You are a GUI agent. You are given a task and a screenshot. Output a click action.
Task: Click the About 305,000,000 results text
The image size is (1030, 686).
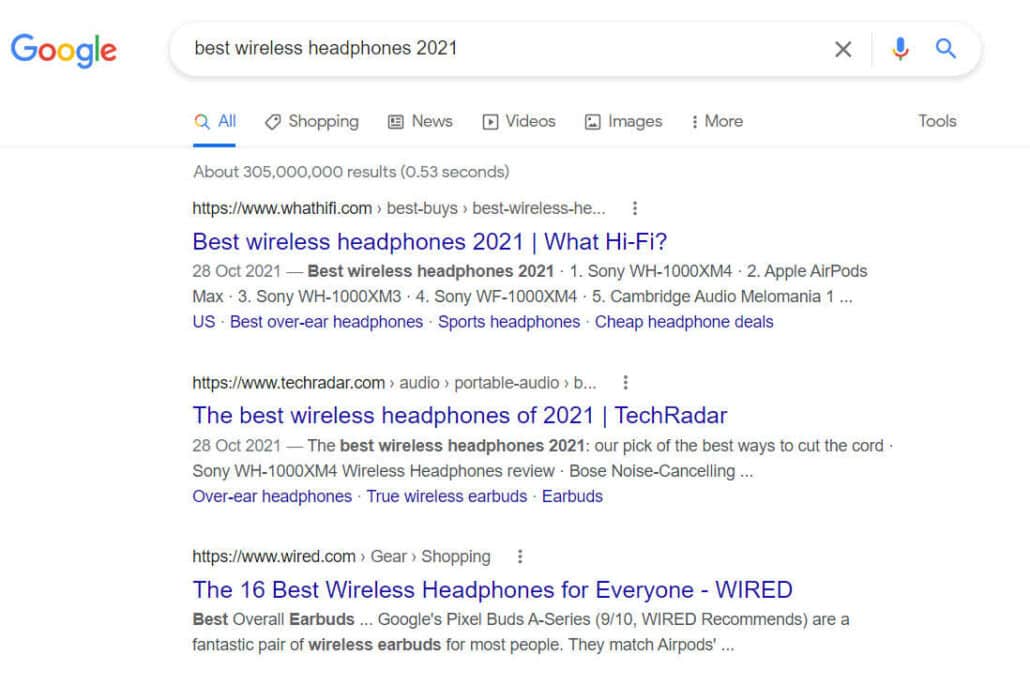click(x=351, y=172)
